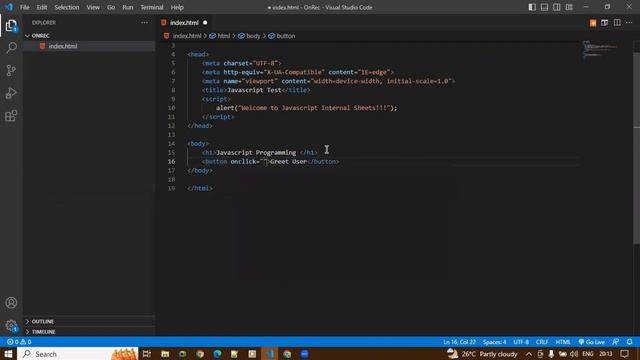Click the open preview to side icon
Image resolution: width=640 pixels, height=360 pixels.
click(x=604, y=23)
